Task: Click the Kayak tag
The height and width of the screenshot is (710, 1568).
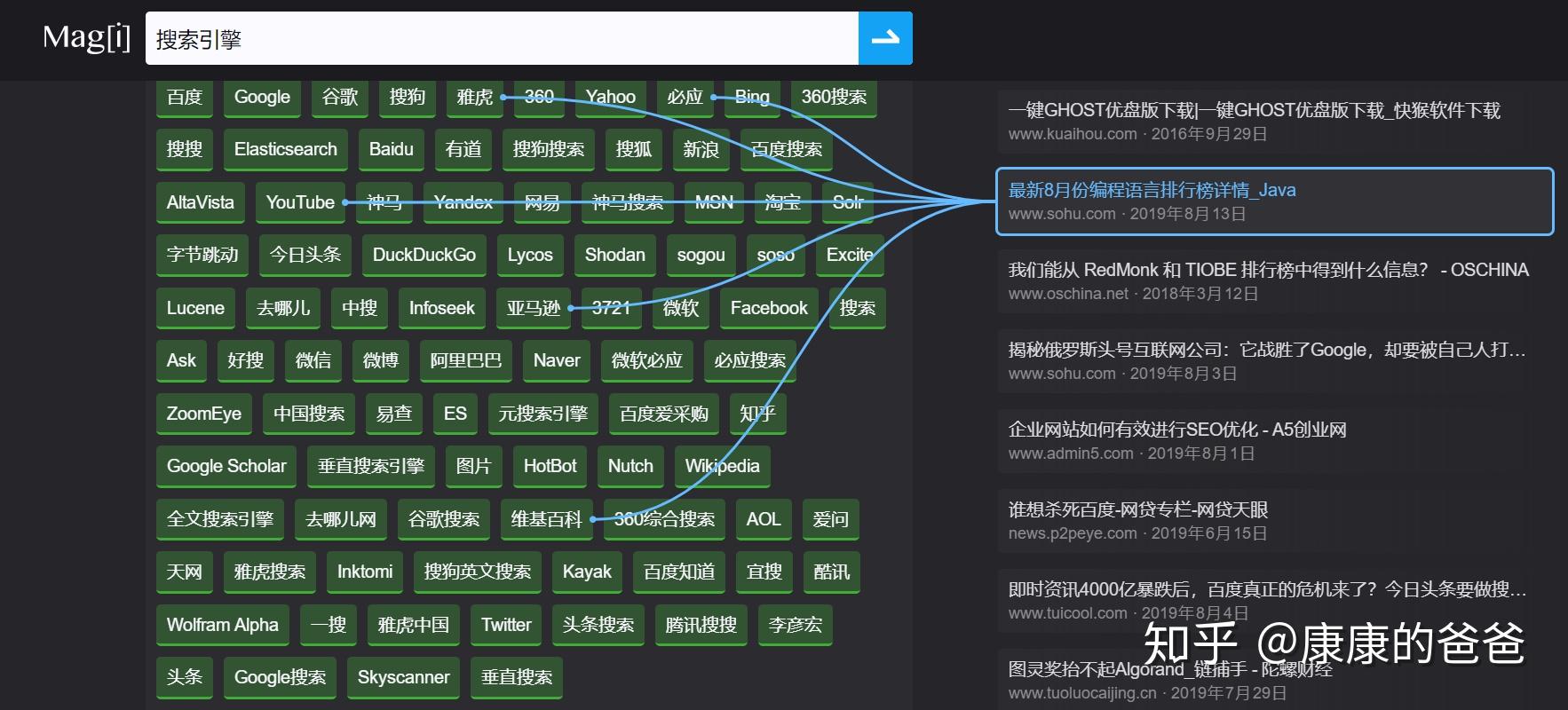Action: 587,572
